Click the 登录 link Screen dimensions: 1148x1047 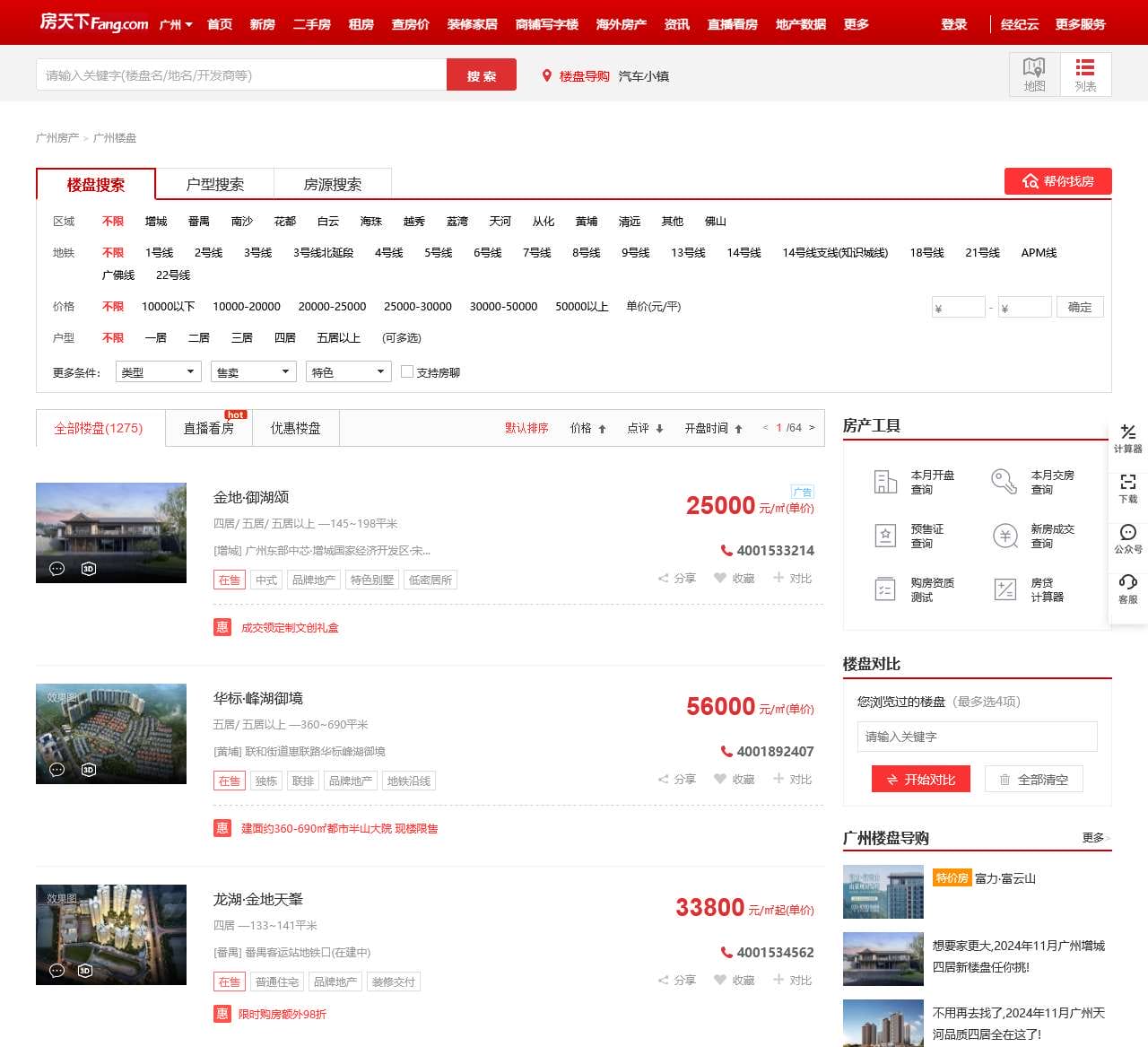click(954, 24)
